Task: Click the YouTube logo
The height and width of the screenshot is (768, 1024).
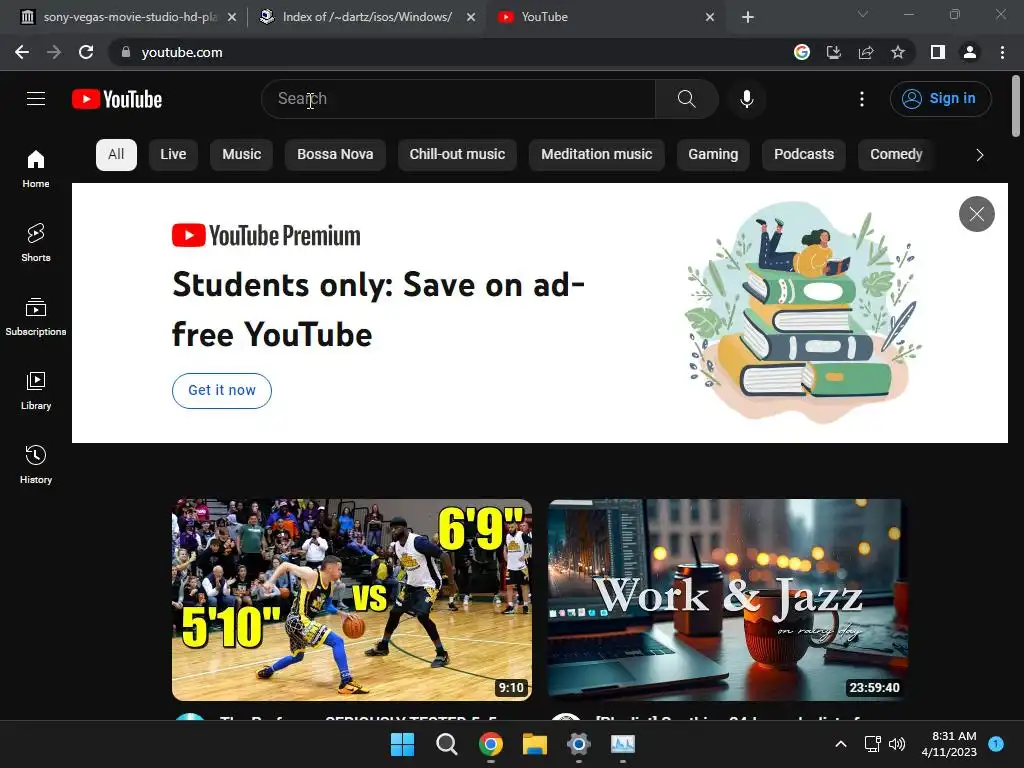Action: [117, 99]
